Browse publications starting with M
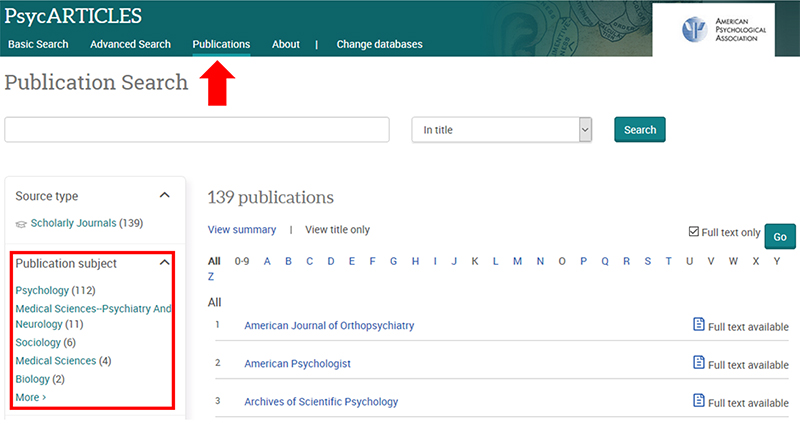The image size is (800, 433). point(517,261)
